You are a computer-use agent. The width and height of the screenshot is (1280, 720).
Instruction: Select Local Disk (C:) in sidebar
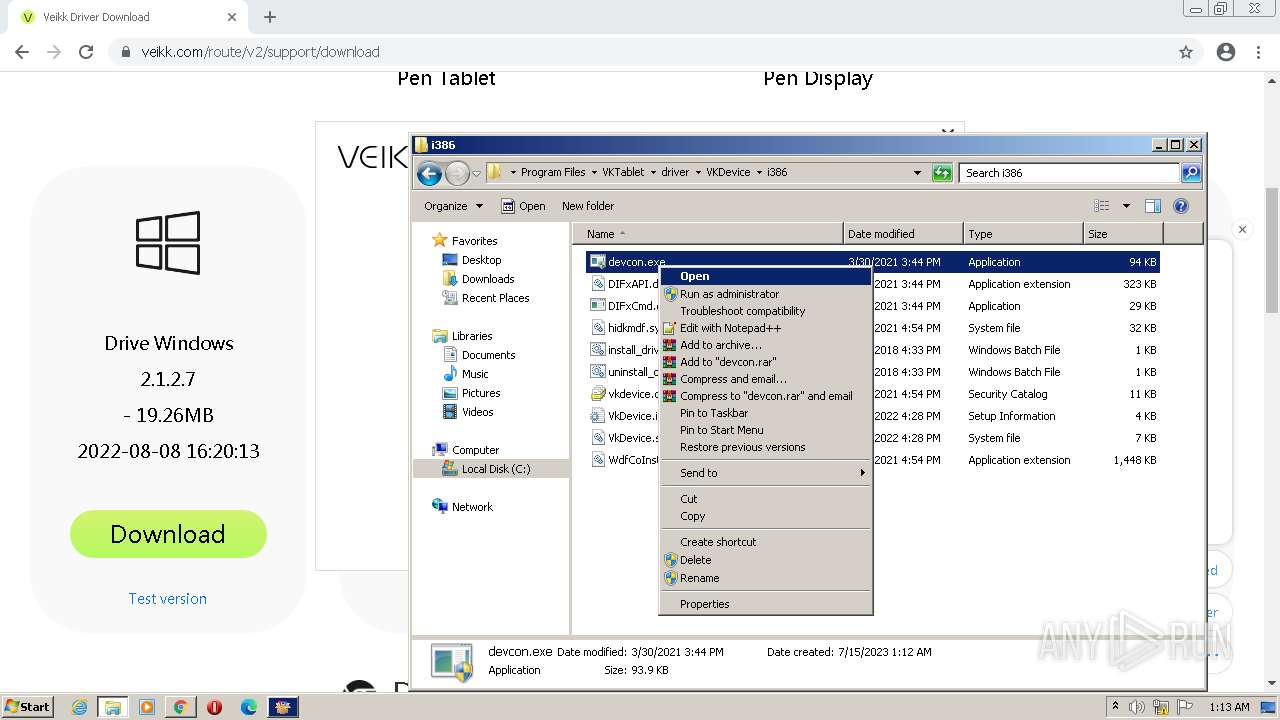[x=495, y=469]
